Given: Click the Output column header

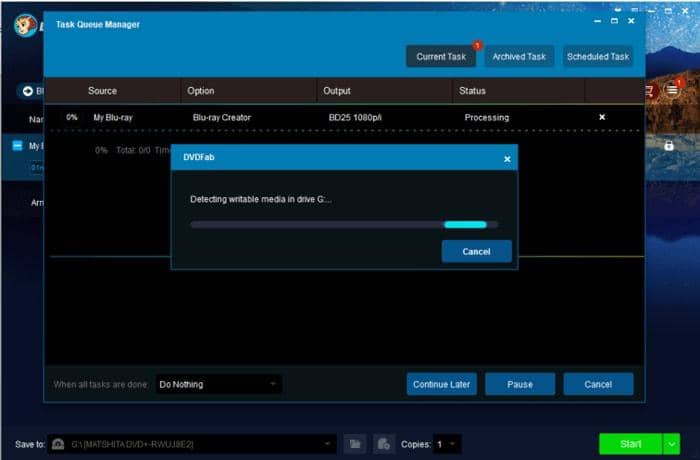Looking at the screenshot, I should click(x=337, y=91).
